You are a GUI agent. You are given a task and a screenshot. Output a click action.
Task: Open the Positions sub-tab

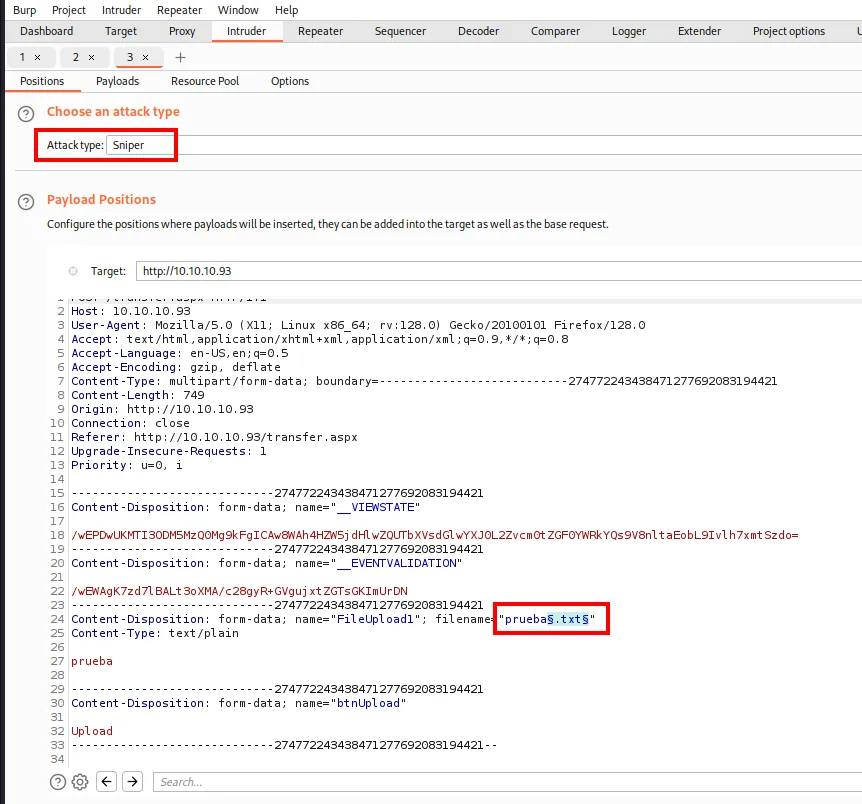[x=42, y=81]
